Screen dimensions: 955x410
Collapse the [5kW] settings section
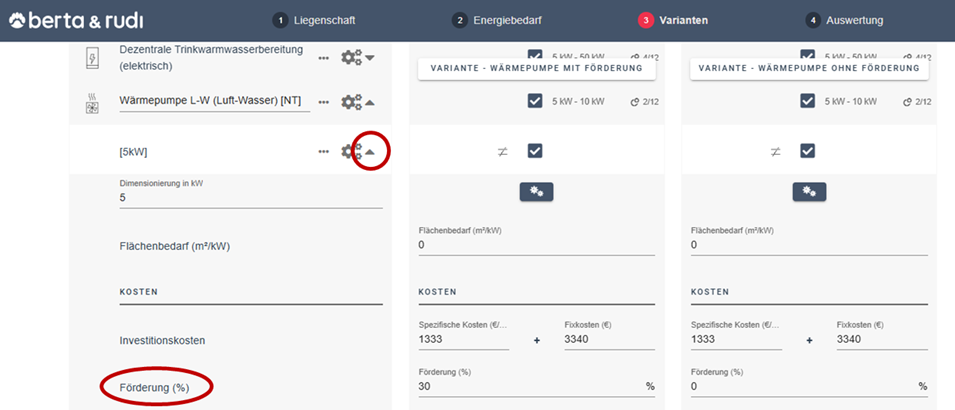click(x=370, y=152)
